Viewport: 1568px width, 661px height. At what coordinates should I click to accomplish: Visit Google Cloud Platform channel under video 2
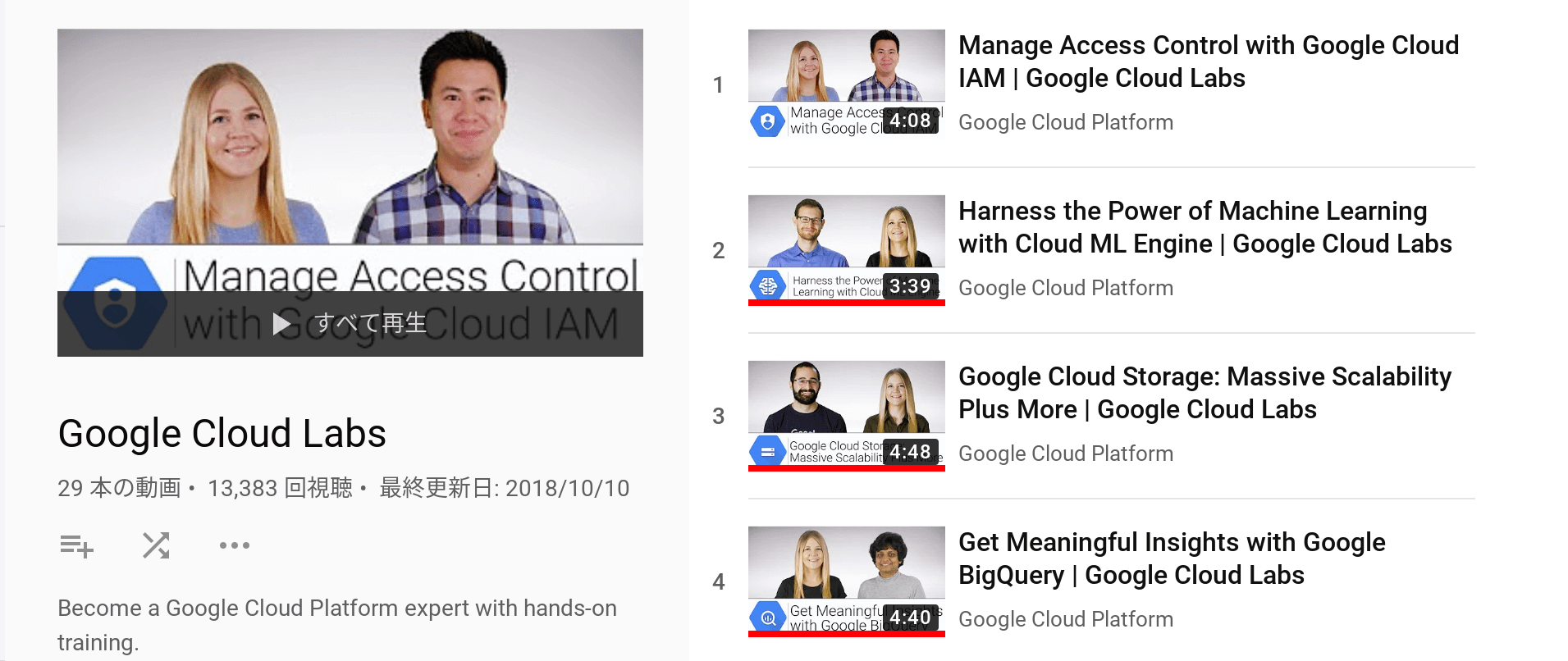pos(1066,288)
